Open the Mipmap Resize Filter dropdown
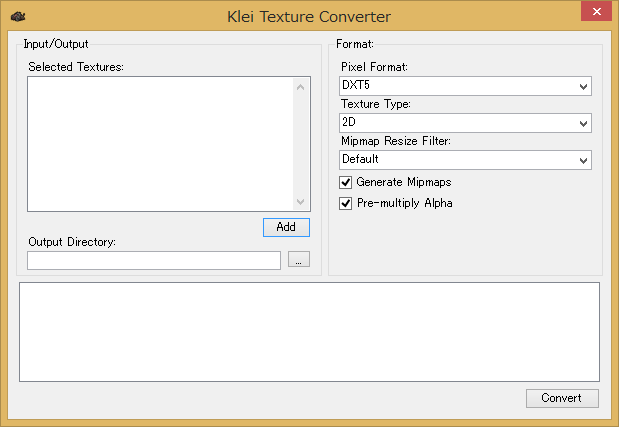This screenshot has width=619, height=427. (x=465, y=160)
